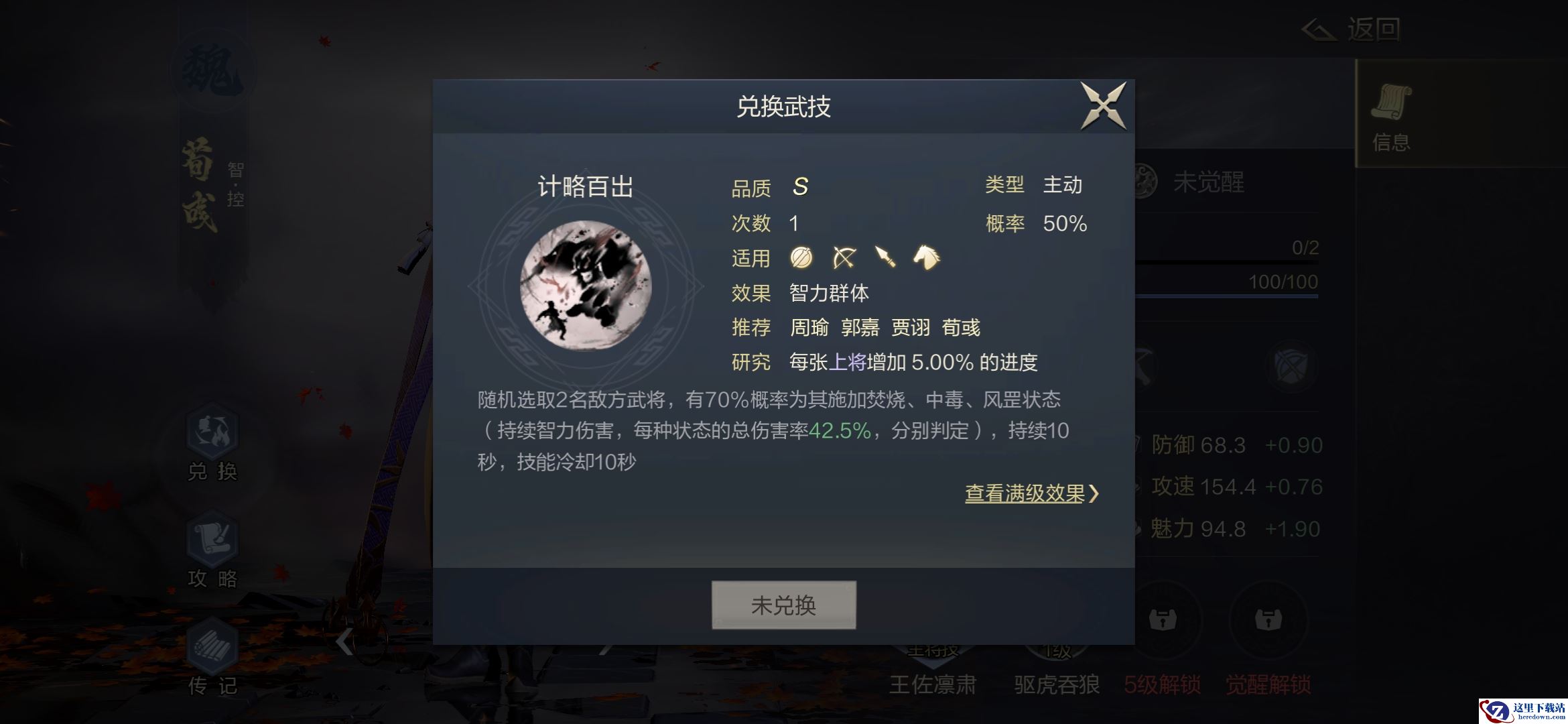Screen dimensions: 1568x724
Task: Click the 上将 highlighted keyword
Action: pos(848,362)
